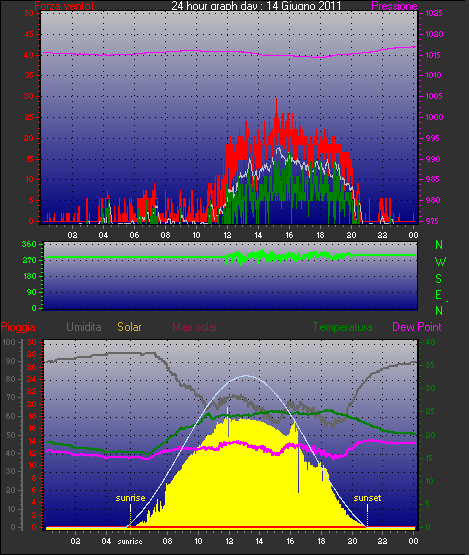Click the sunrise label on bottom time axis
This screenshot has width=469, height=555.
point(130,542)
